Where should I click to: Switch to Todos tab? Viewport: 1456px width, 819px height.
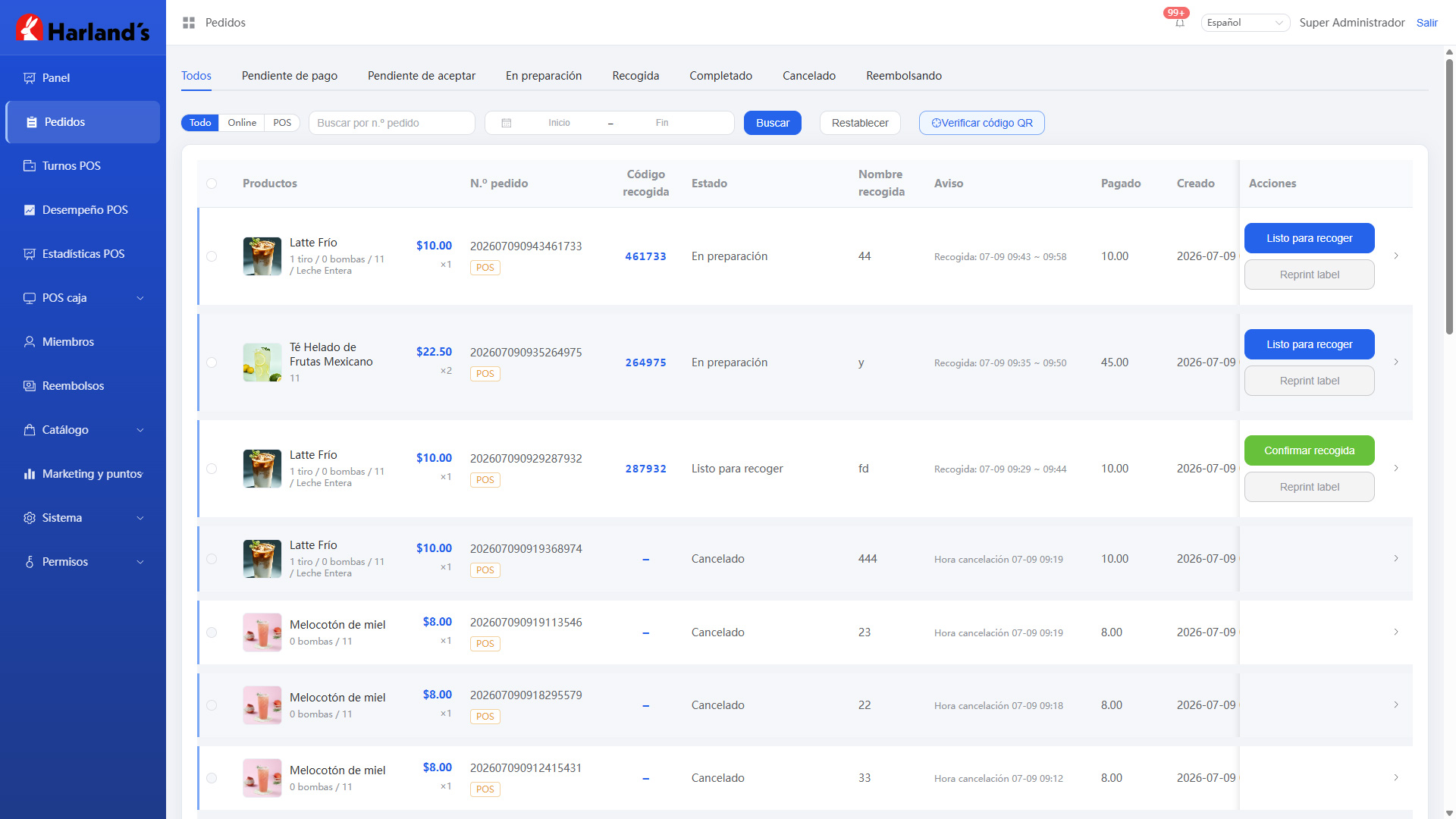196,76
